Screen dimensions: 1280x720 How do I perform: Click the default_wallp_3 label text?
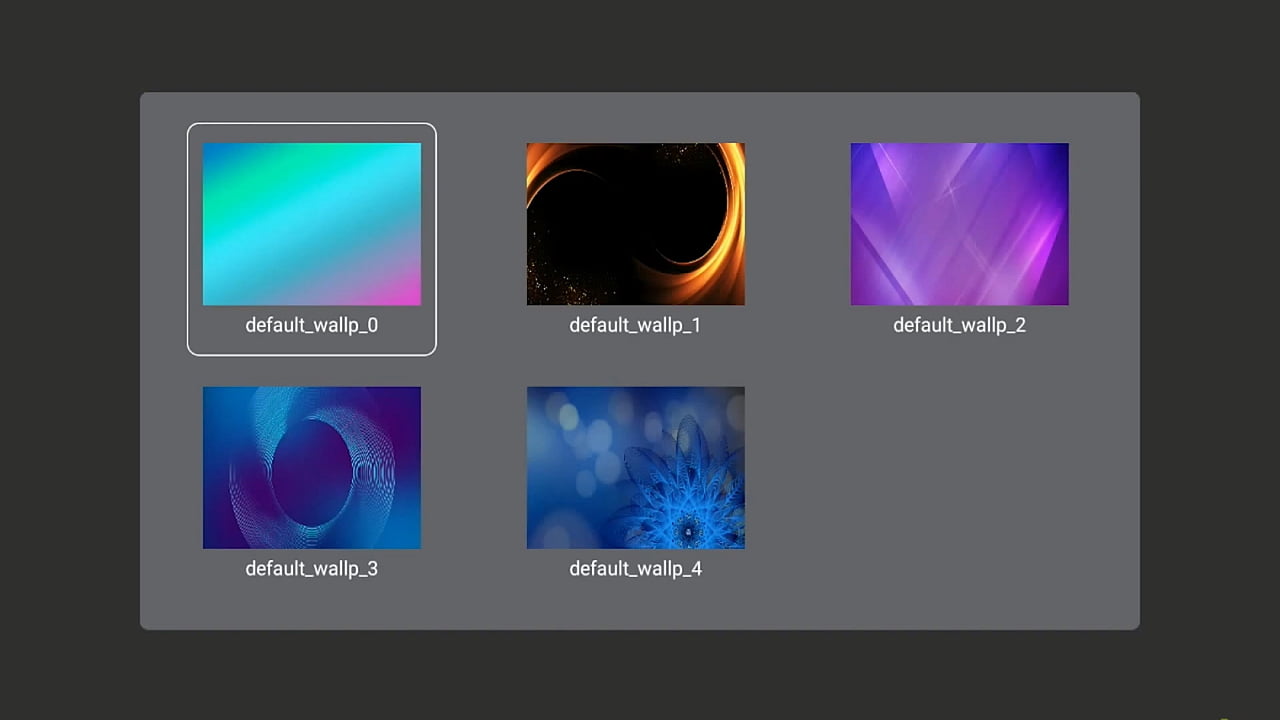[312, 569]
